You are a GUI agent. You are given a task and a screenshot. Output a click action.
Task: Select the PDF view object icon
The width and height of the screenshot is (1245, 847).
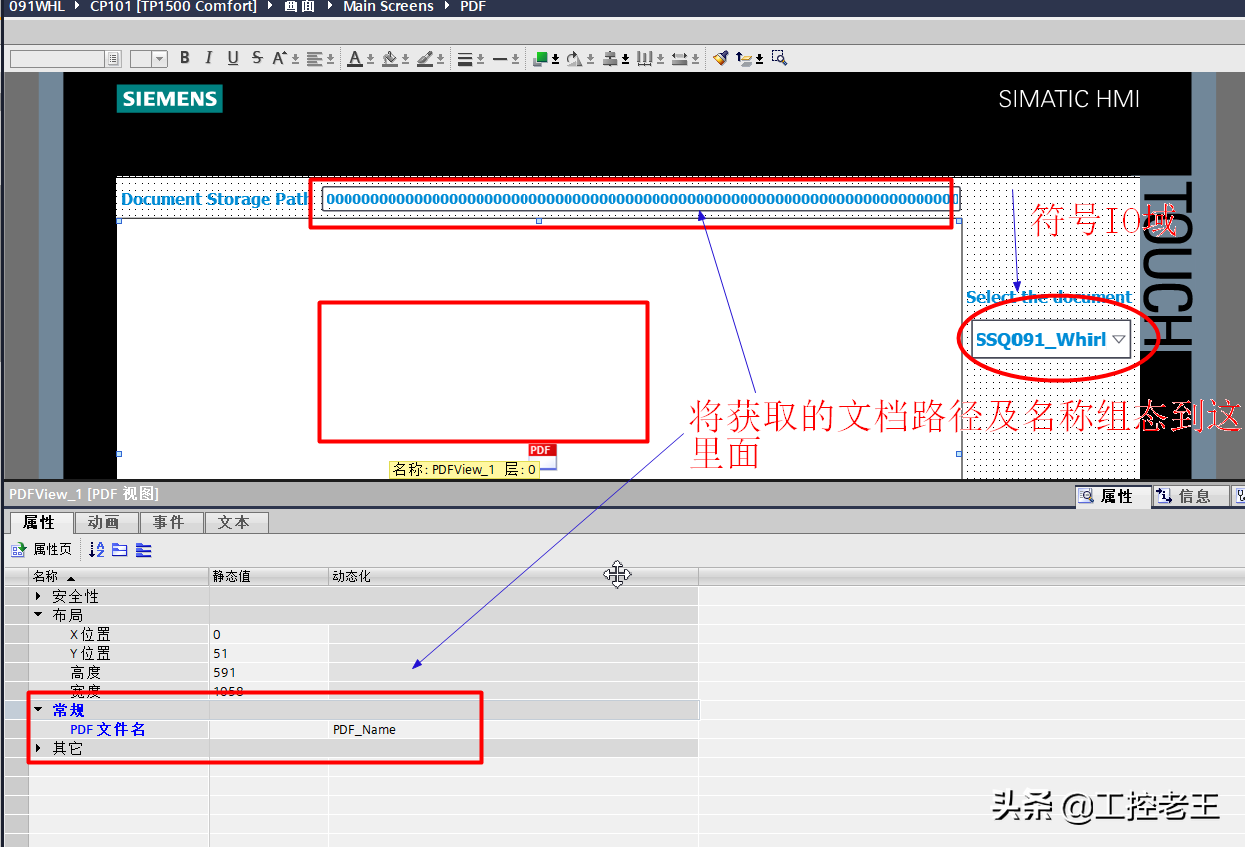(541, 455)
